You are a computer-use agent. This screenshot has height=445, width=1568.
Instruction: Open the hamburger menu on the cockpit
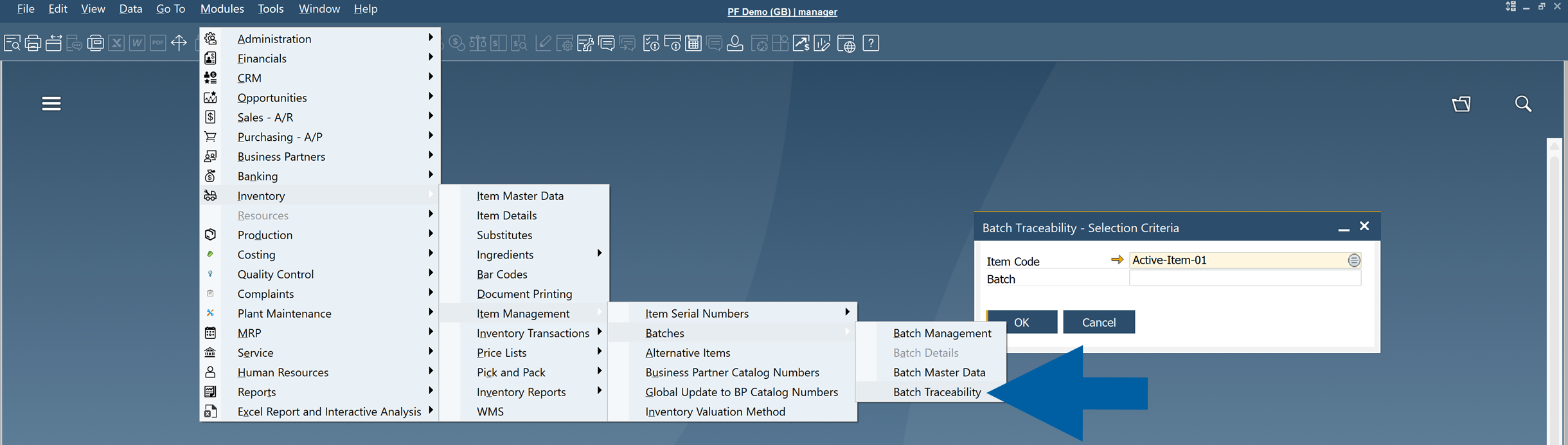coord(51,104)
